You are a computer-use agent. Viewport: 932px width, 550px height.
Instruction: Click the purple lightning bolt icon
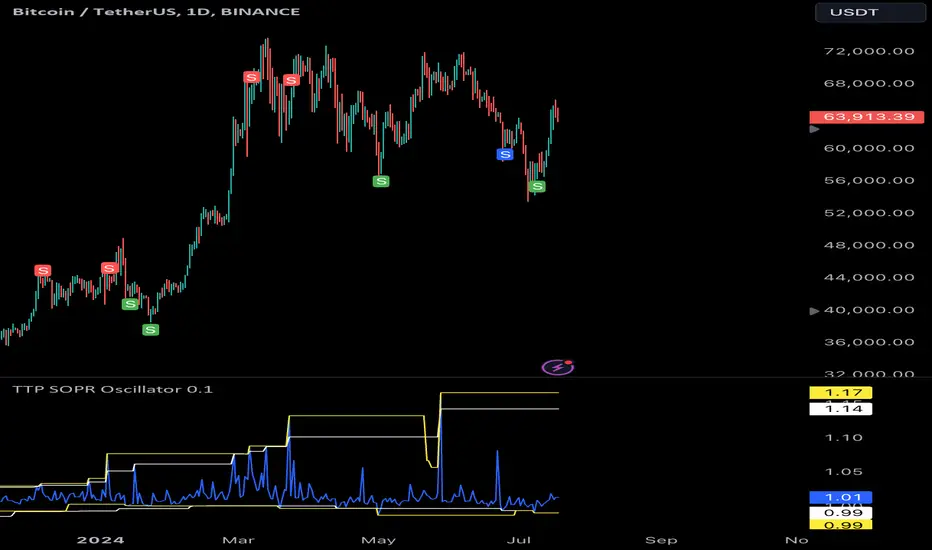[558, 367]
